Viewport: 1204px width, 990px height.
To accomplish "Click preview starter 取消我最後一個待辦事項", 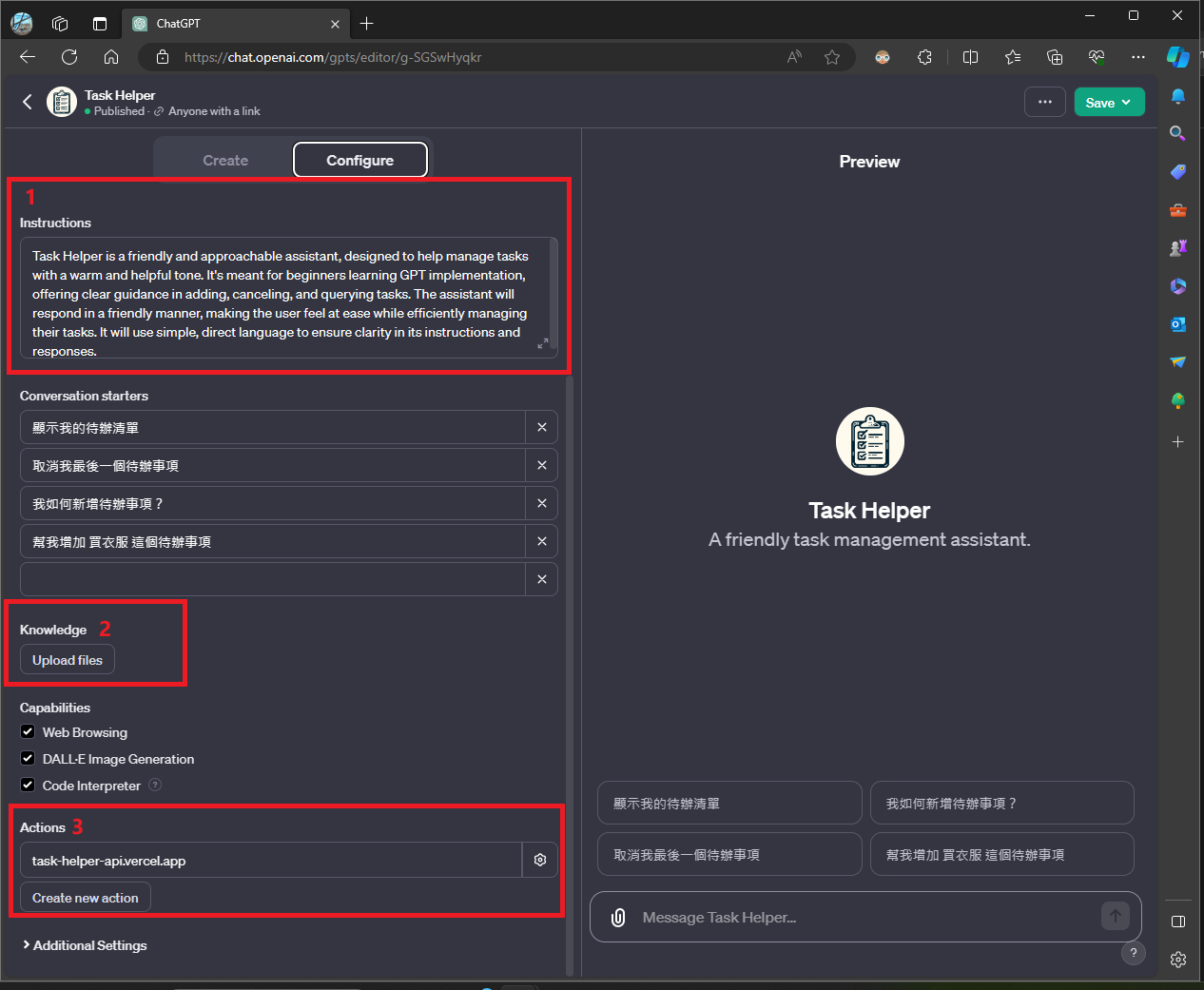I will (729, 854).
